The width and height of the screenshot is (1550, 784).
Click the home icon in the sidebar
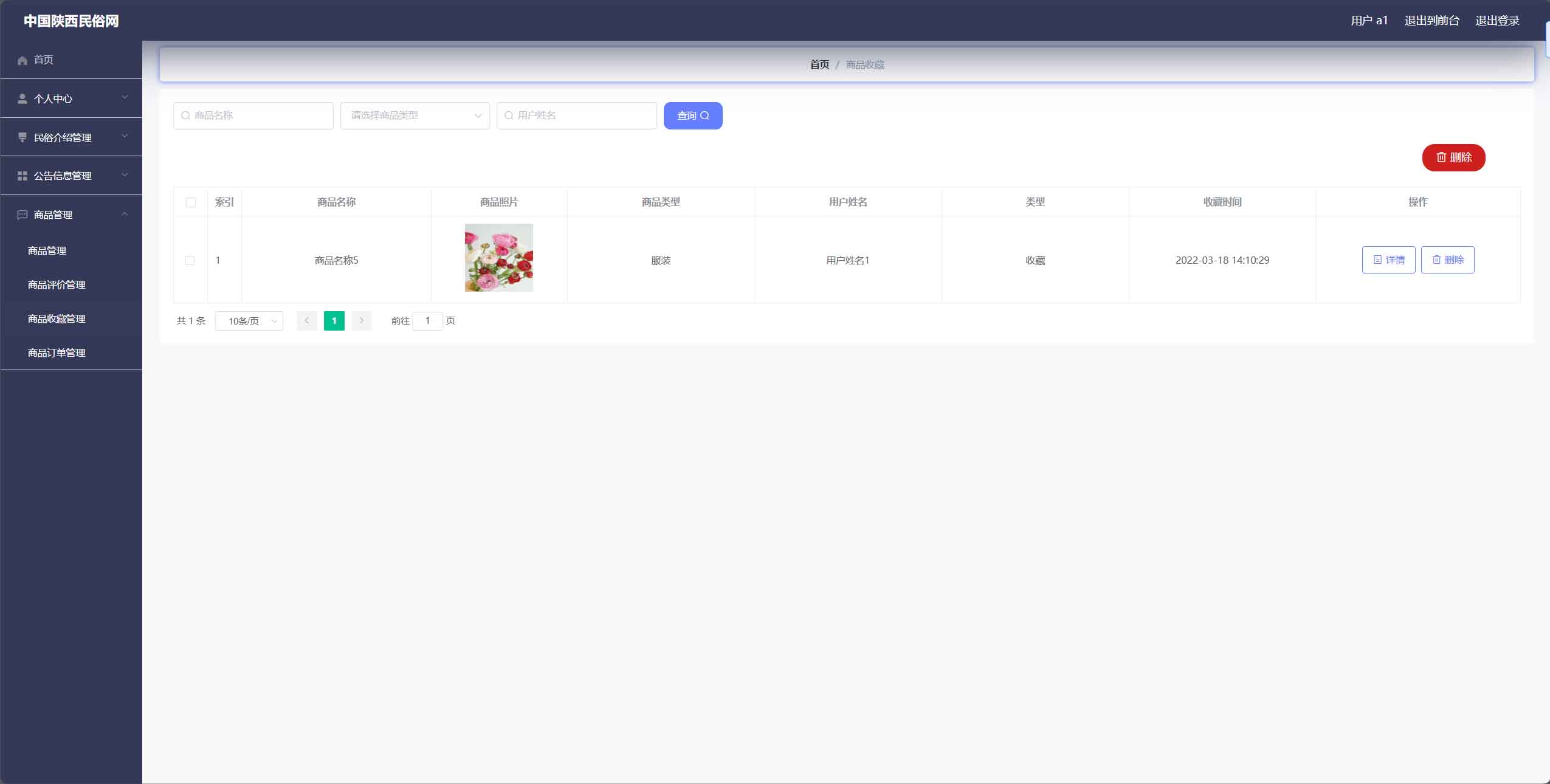[x=22, y=60]
